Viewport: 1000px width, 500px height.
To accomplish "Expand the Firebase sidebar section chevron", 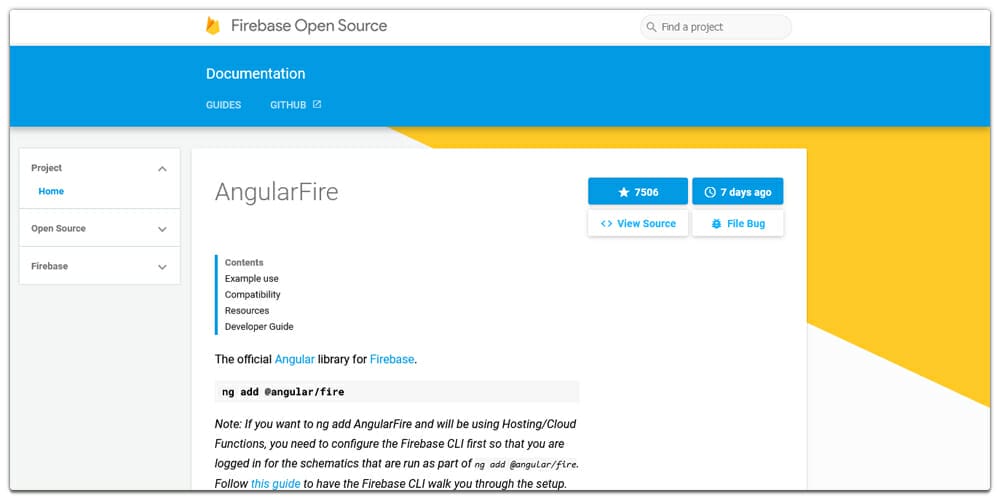I will click(163, 267).
